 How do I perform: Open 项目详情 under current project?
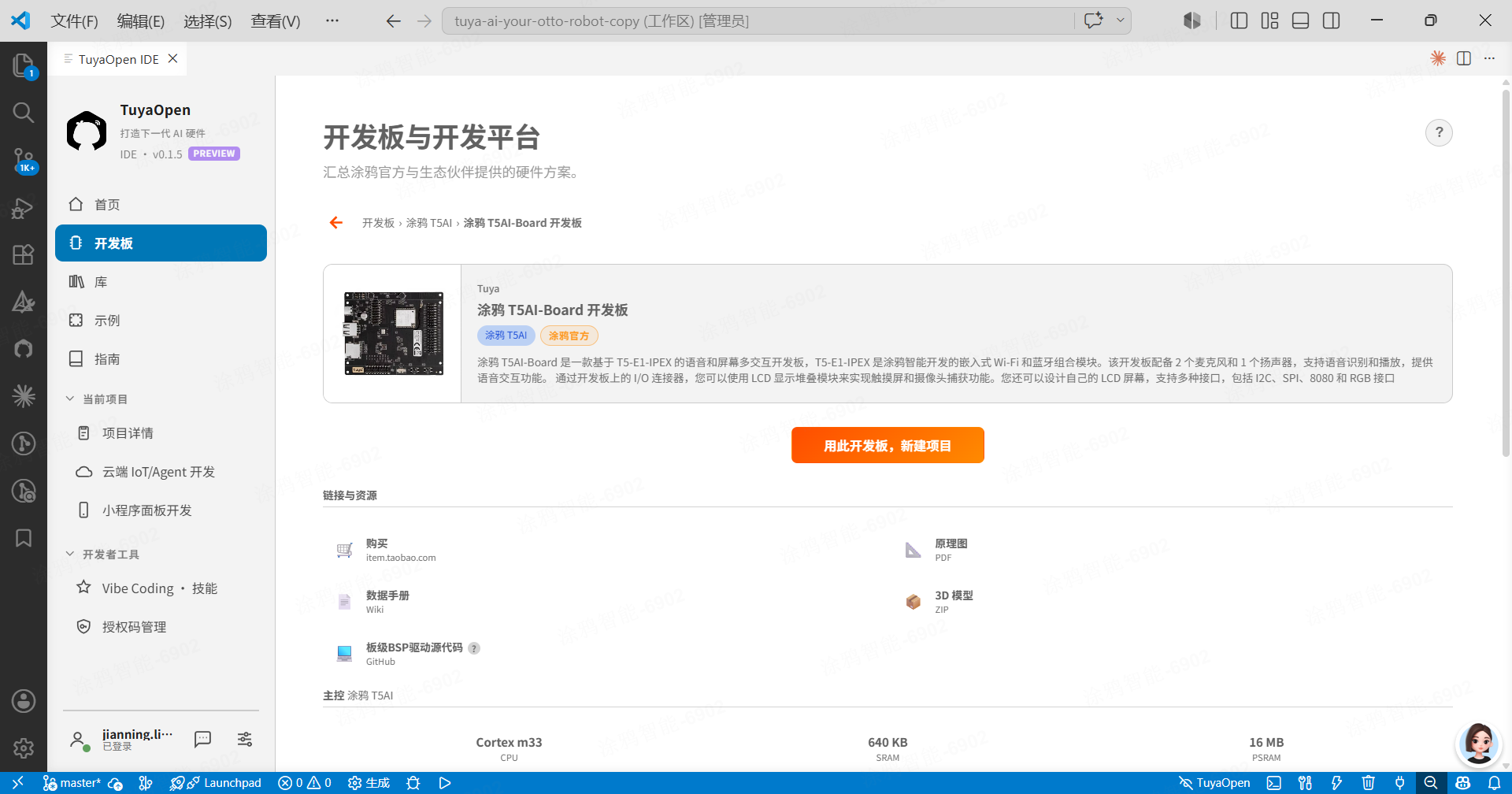161,433
